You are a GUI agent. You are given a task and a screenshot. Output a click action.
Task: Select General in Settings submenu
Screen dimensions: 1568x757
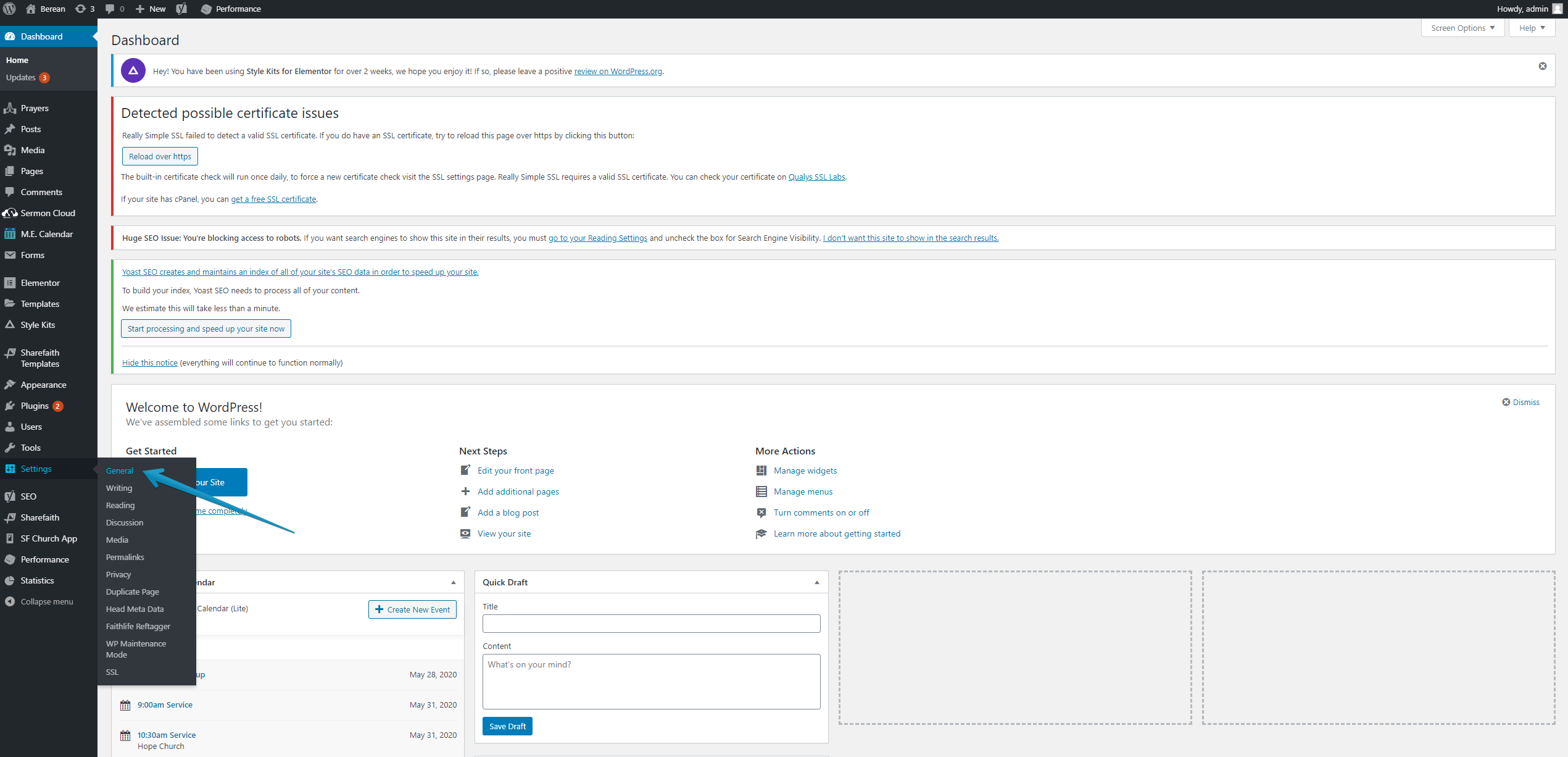(120, 471)
